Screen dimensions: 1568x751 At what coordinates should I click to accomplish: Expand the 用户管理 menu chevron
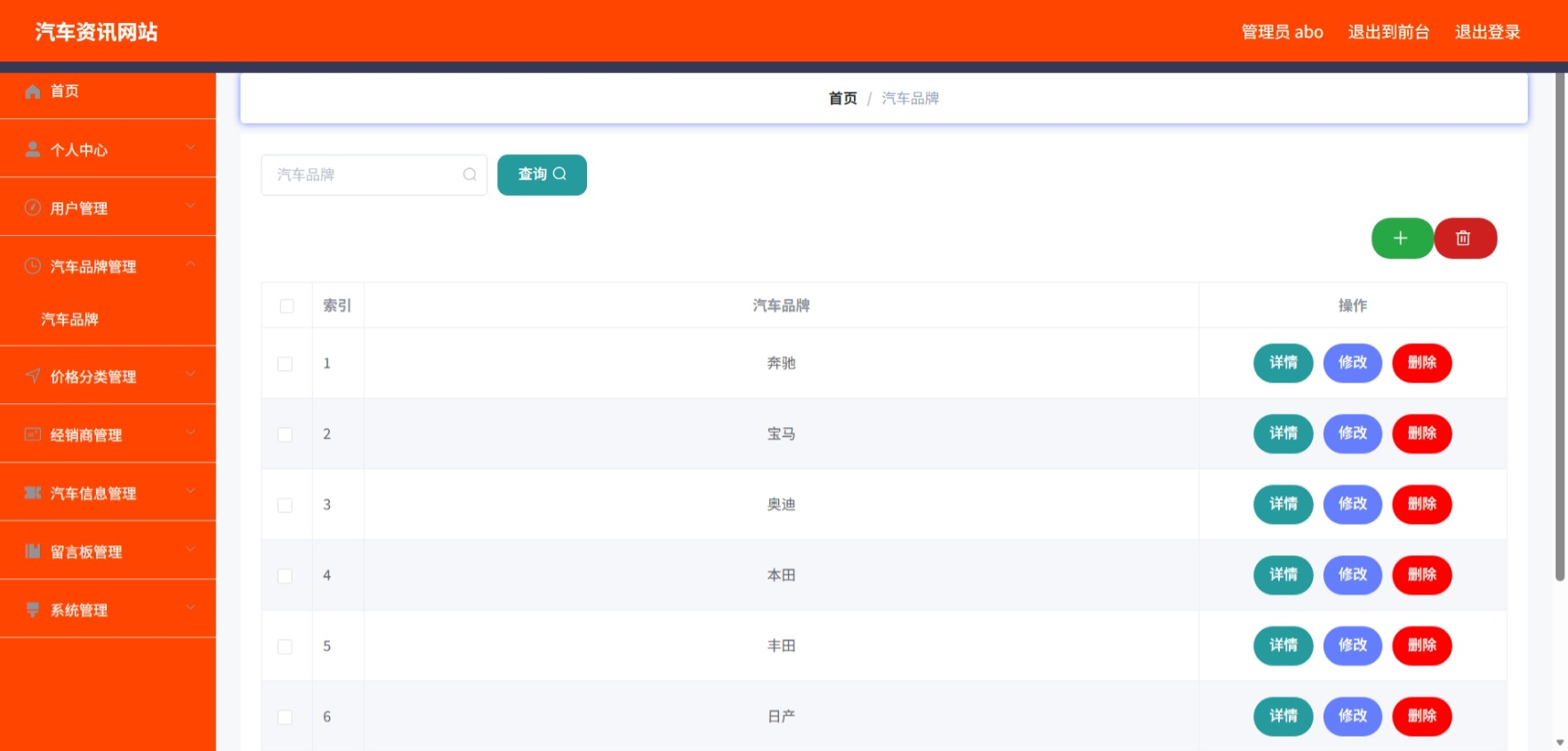click(190, 206)
